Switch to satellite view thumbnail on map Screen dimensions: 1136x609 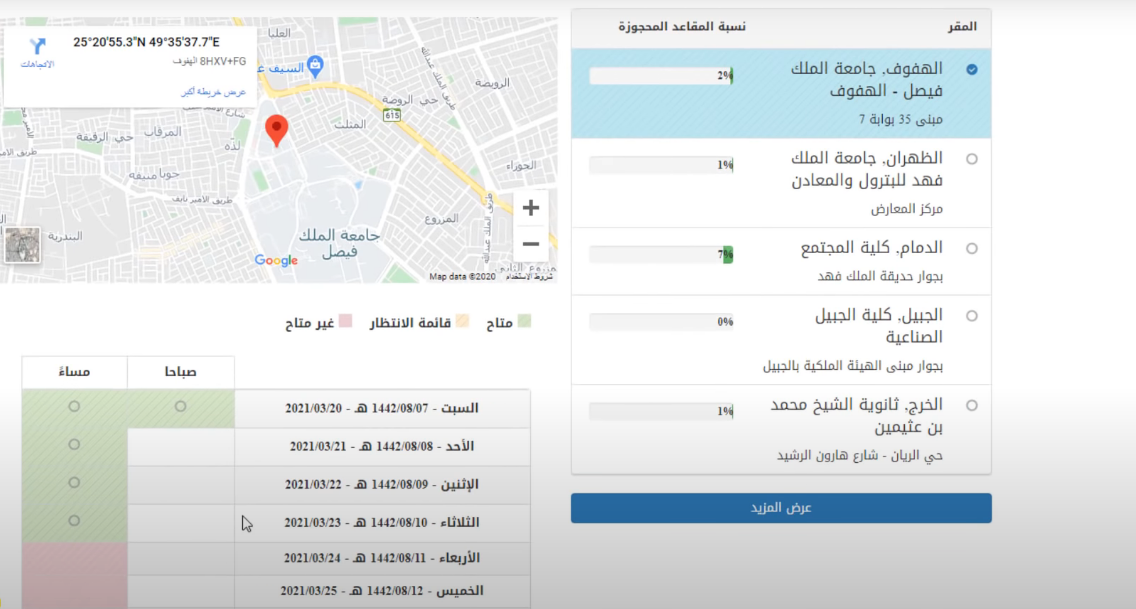pyautogui.click(x=22, y=245)
